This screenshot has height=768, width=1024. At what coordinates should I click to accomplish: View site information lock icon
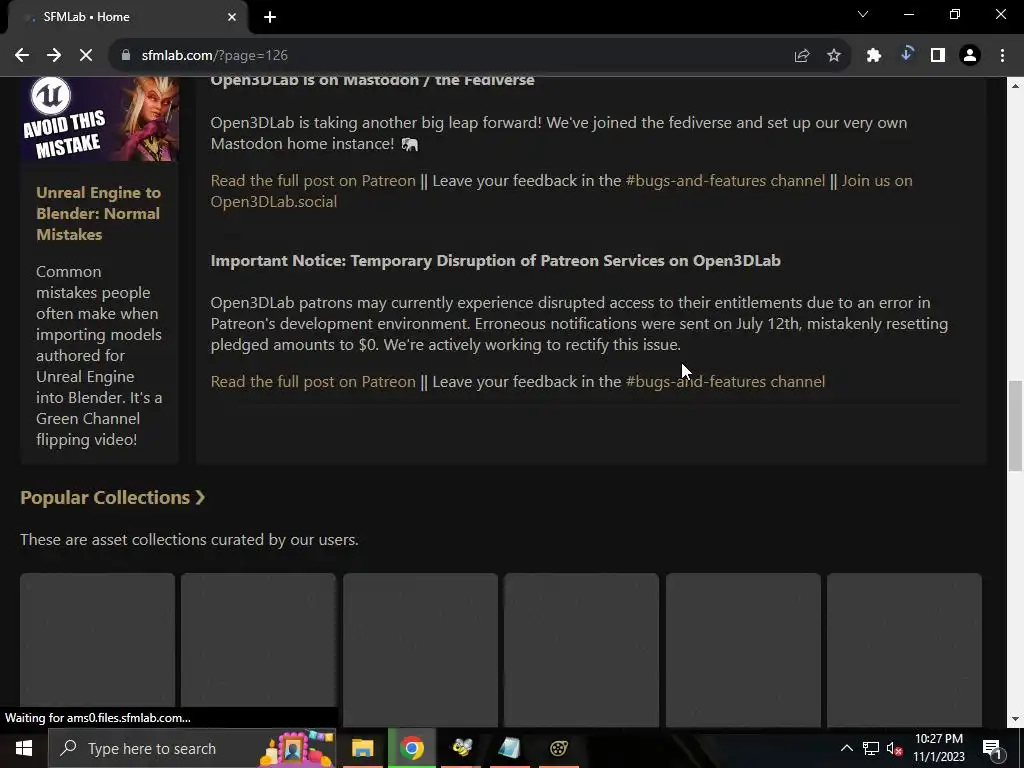coord(126,56)
